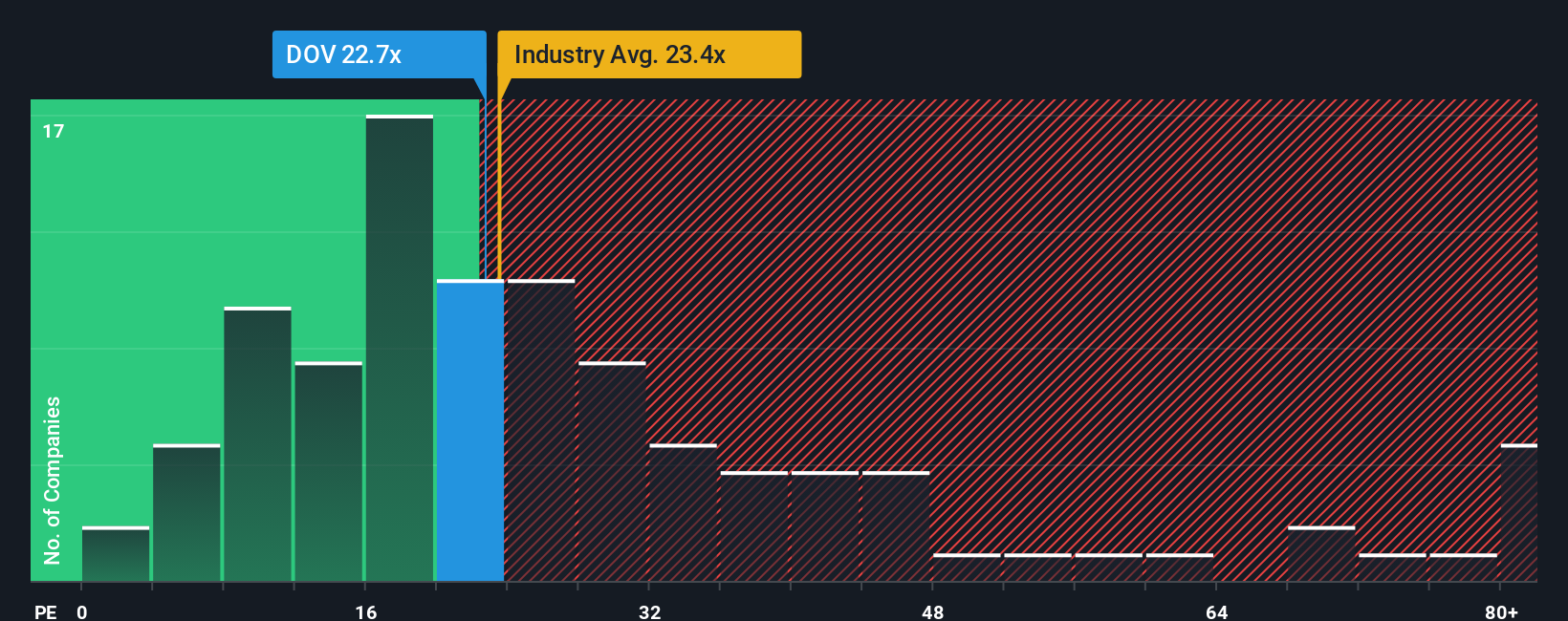Select the third green bar near PE 8
This screenshot has height=621, width=1568.
click(x=257, y=443)
